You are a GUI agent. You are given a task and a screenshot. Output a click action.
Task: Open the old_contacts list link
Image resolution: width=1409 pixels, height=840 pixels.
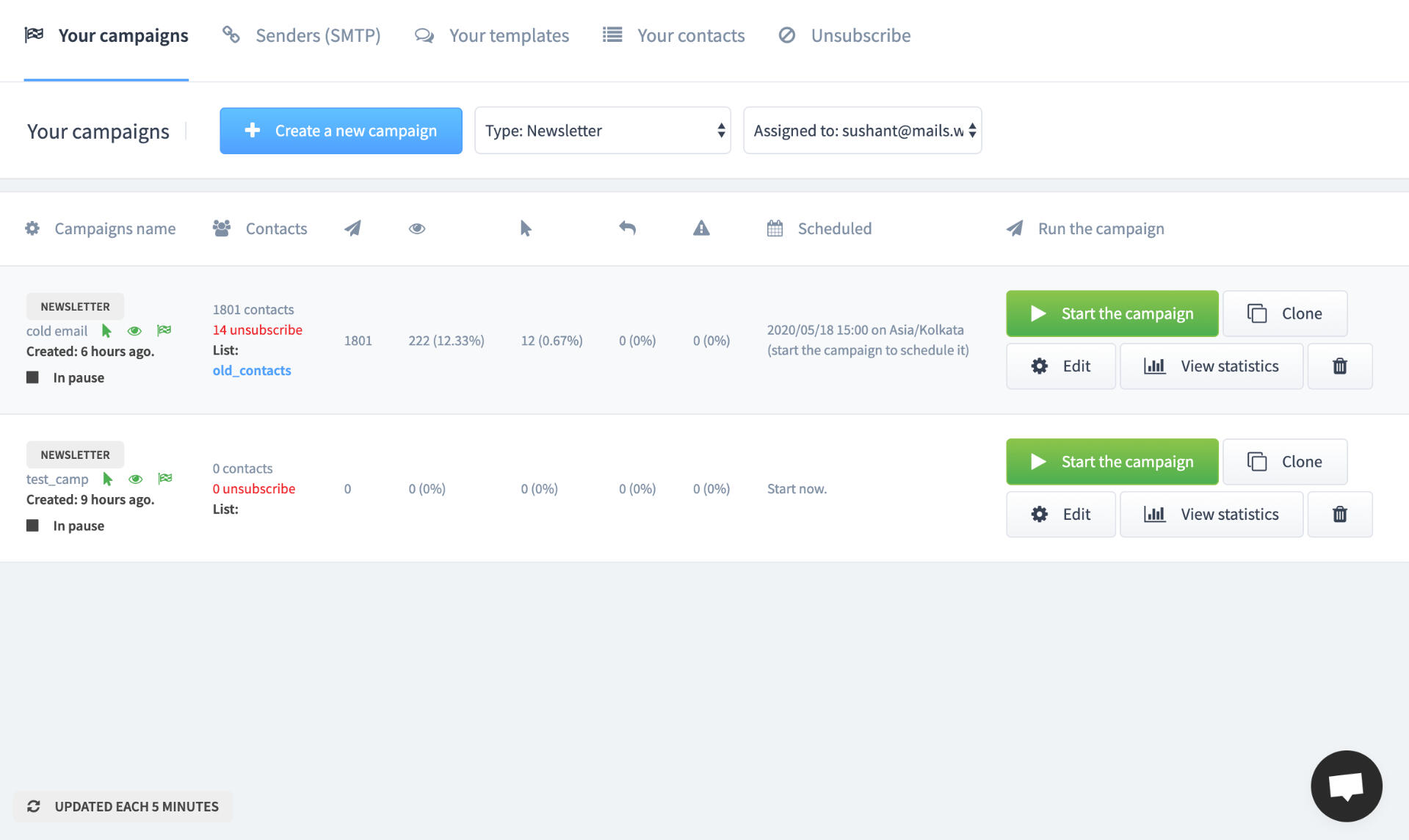pyautogui.click(x=252, y=371)
